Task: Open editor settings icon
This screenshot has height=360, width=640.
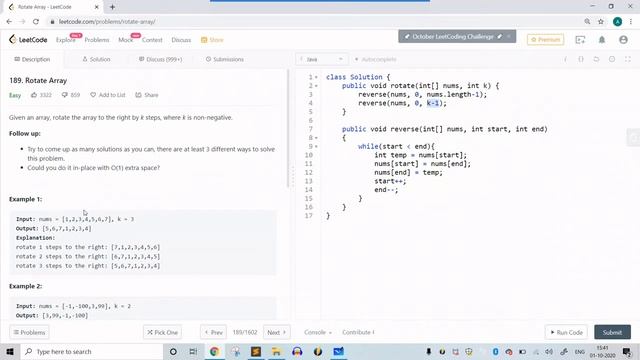Action: [612, 59]
